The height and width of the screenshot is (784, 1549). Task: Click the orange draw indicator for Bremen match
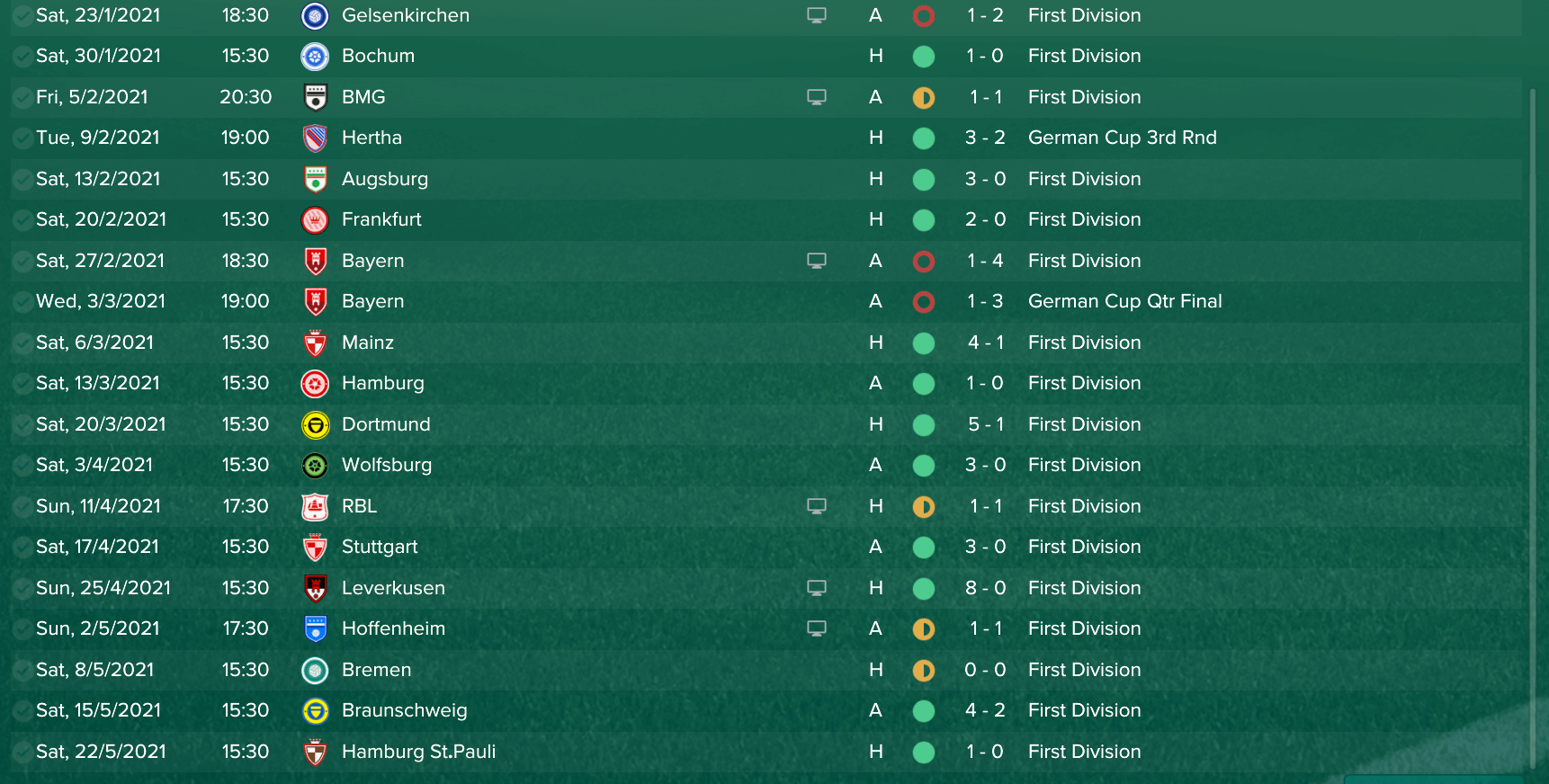(x=923, y=671)
